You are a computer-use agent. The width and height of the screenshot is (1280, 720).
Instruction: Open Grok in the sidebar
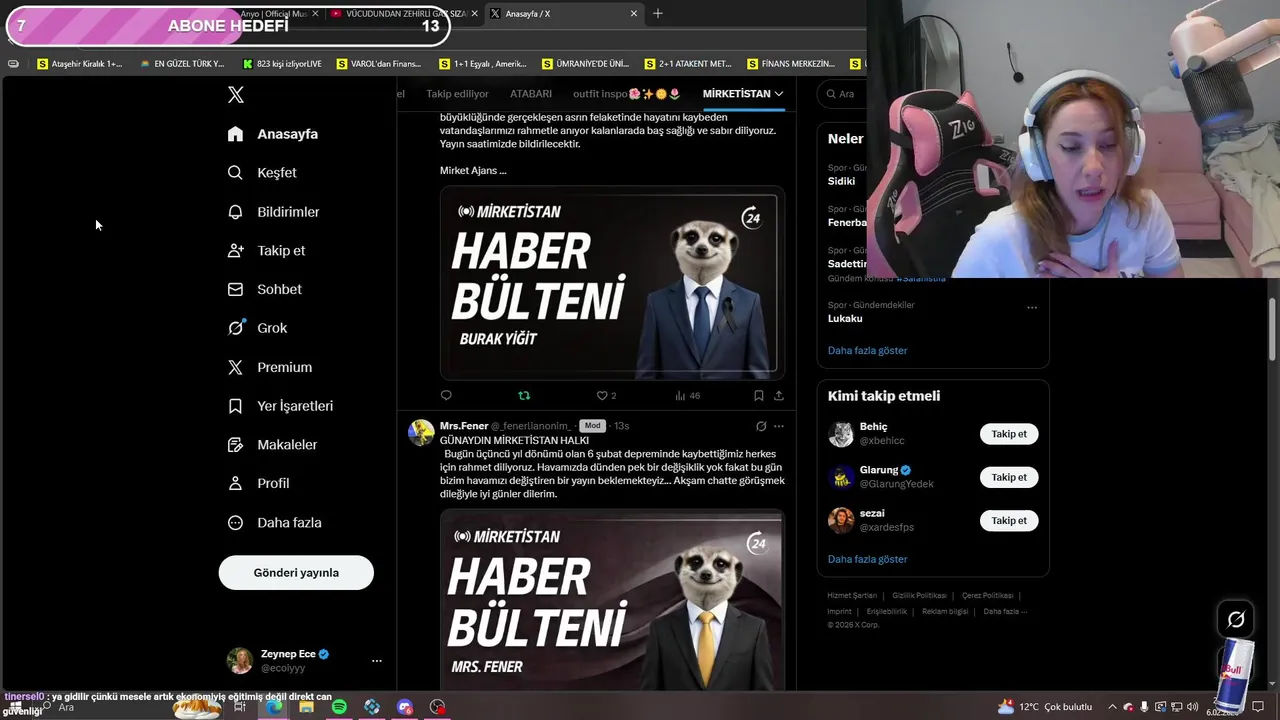pos(257,328)
